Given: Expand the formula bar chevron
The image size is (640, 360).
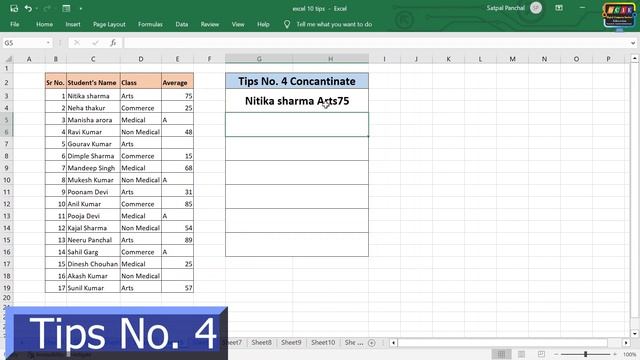Looking at the screenshot, I should (633, 43).
